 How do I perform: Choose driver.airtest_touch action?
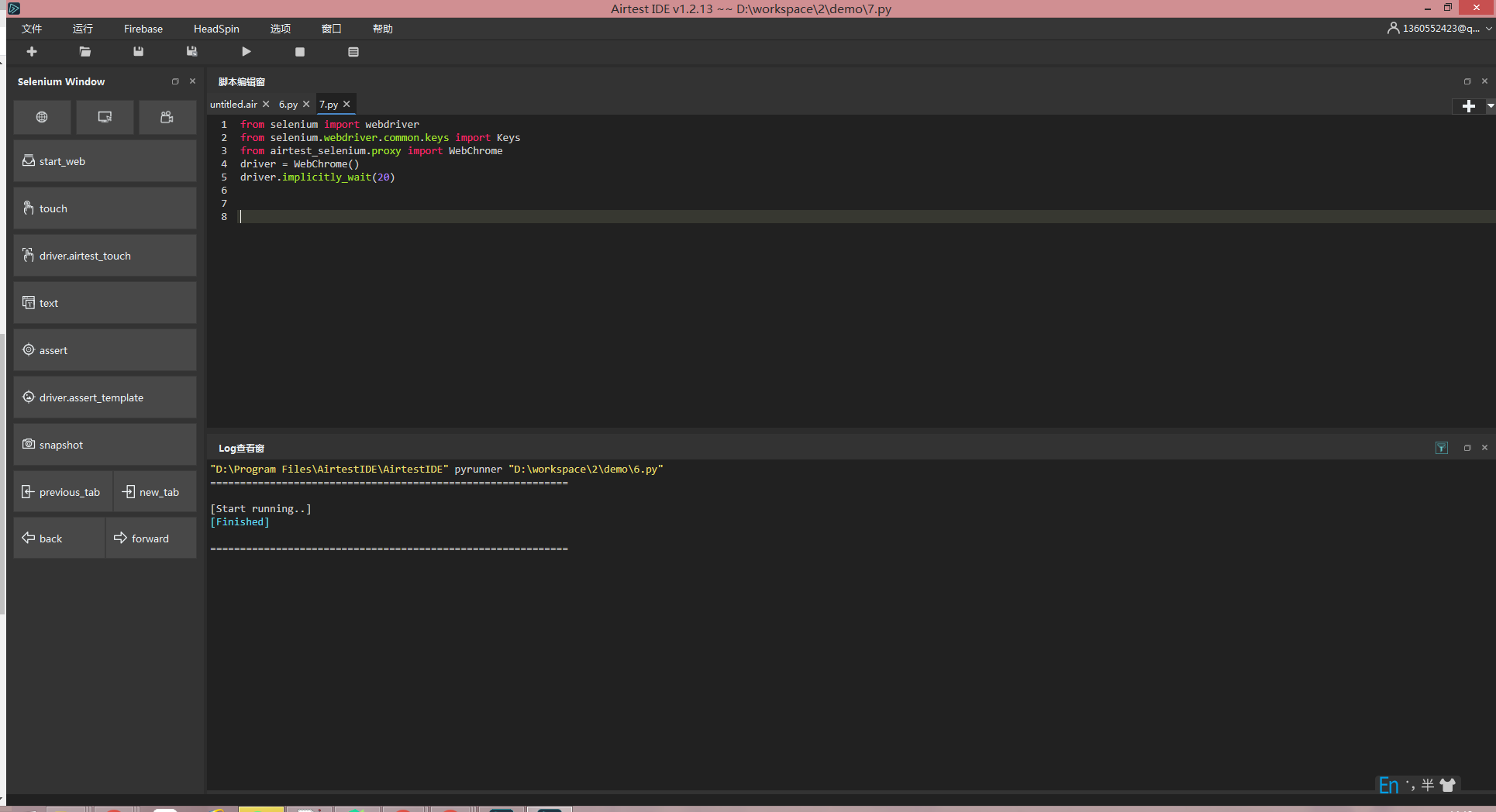pyautogui.click(x=105, y=256)
